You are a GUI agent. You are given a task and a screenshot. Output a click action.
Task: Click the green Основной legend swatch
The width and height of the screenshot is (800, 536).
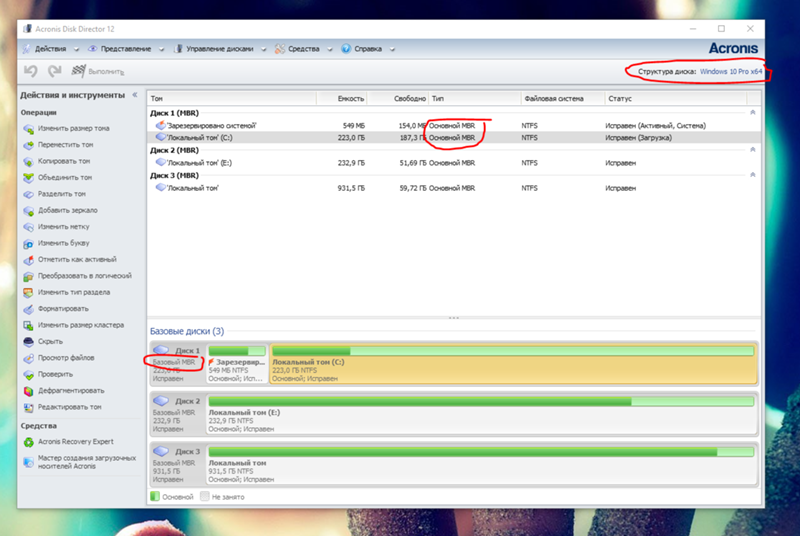[155, 496]
